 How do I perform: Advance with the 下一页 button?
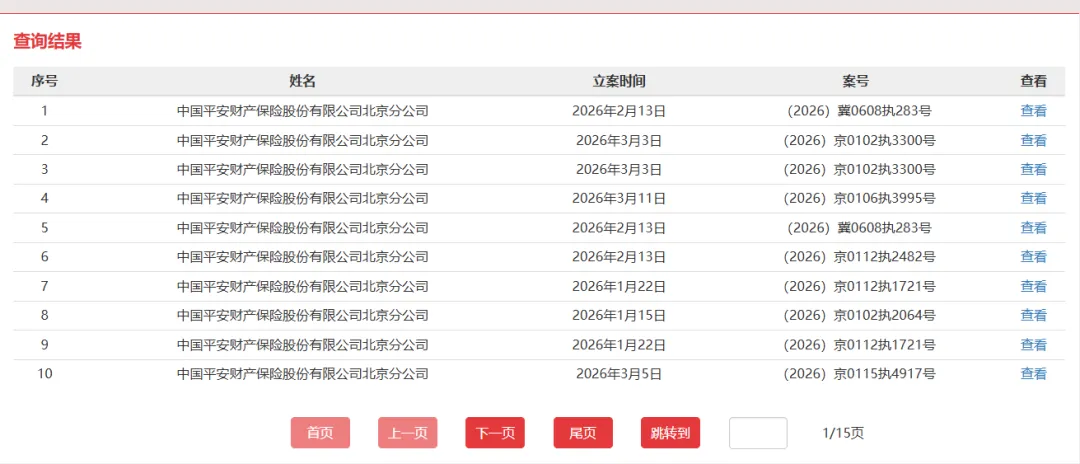coord(495,433)
